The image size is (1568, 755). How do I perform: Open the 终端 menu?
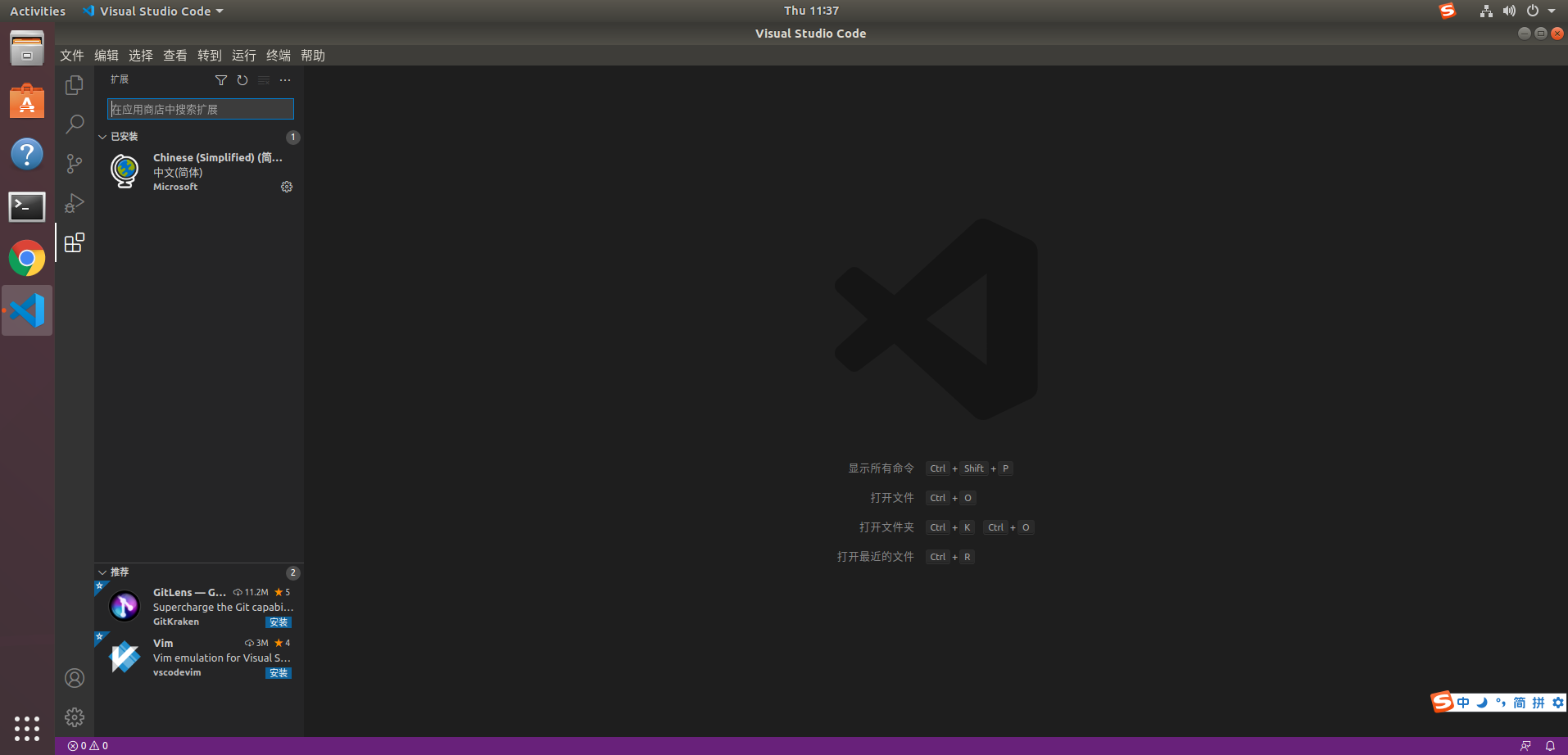(x=279, y=55)
